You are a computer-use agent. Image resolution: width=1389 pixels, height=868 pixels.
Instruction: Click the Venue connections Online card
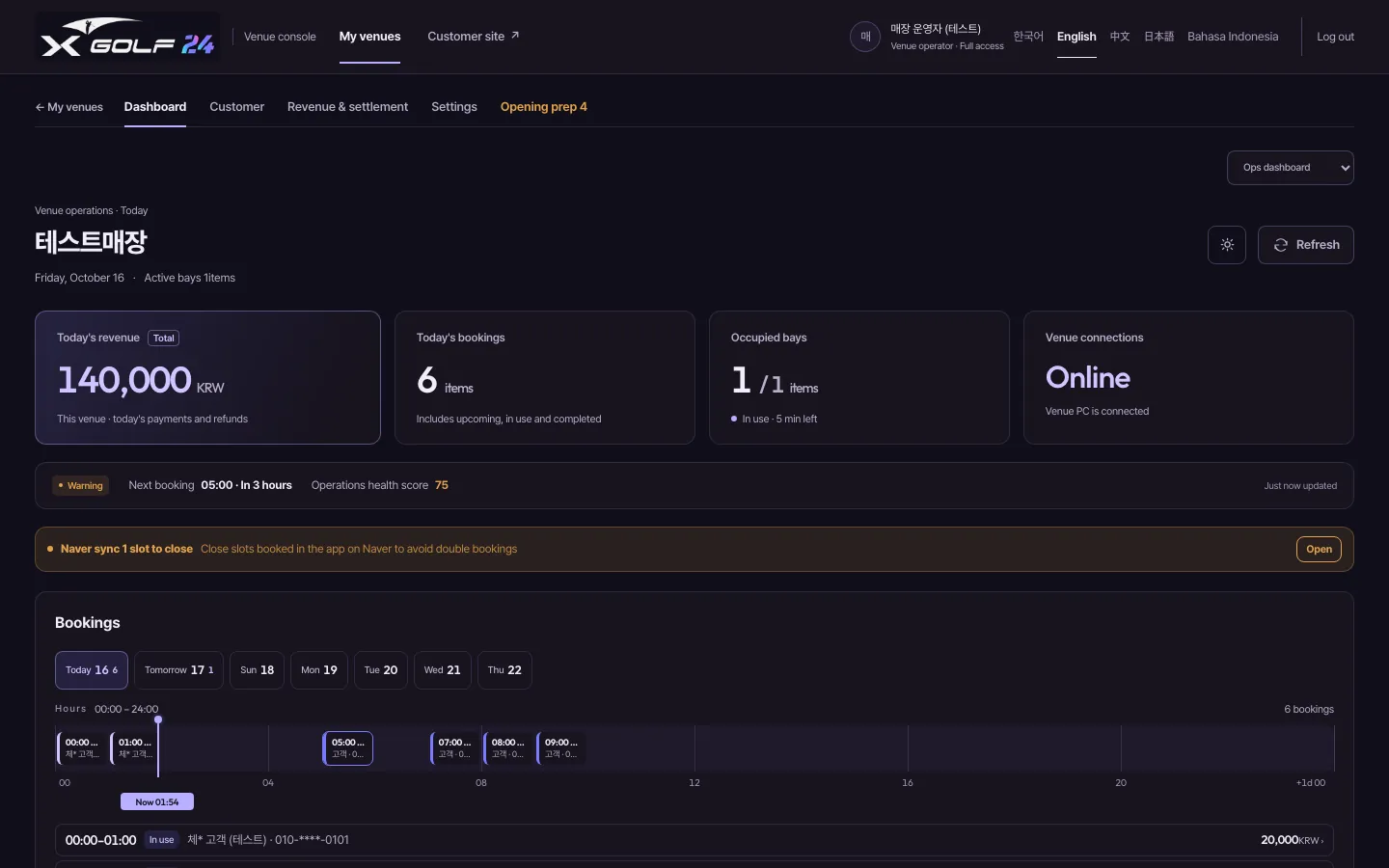1188,377
